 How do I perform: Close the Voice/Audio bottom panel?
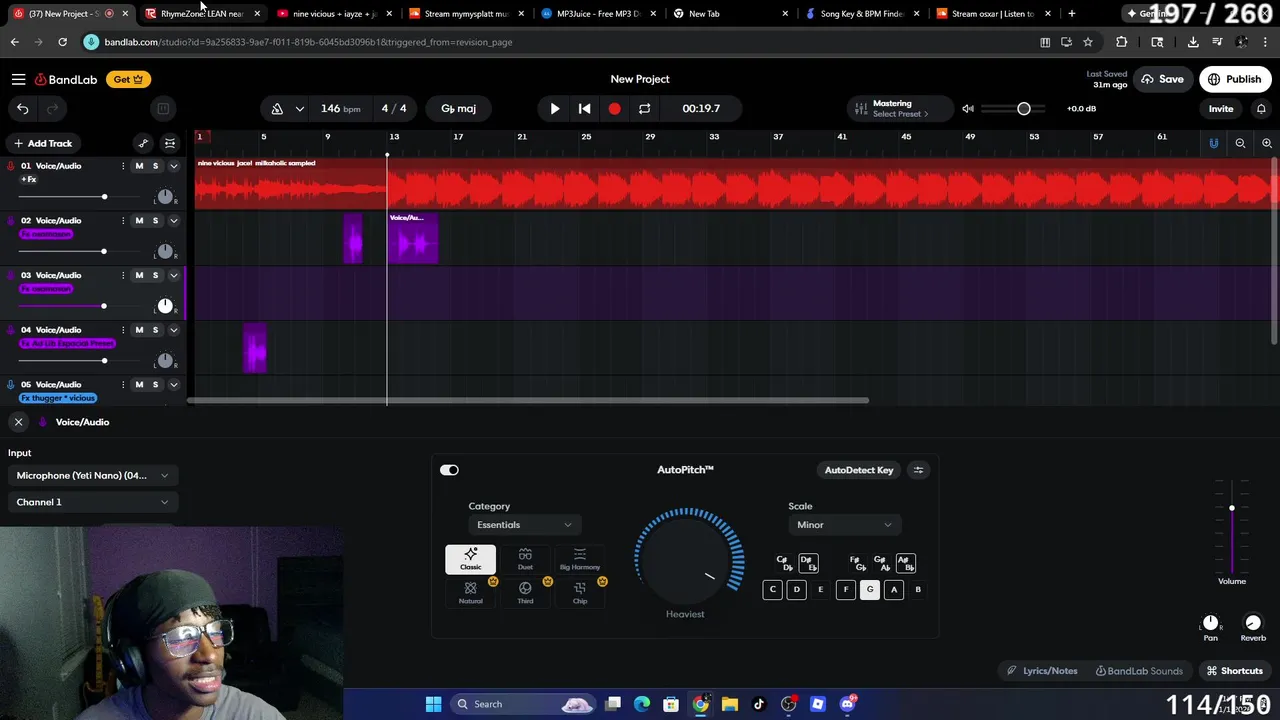(18, 422)
